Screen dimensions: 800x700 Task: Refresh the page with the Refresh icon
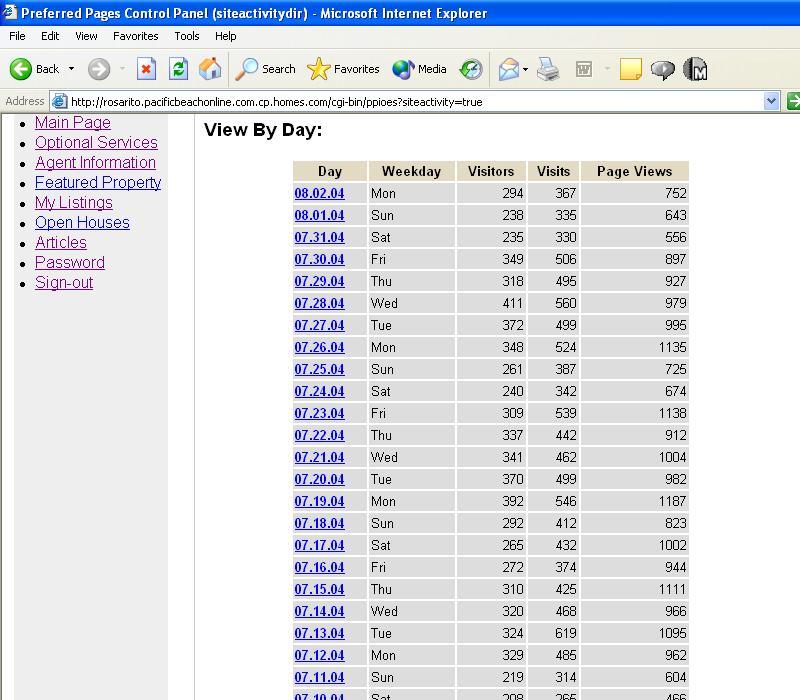178,69
